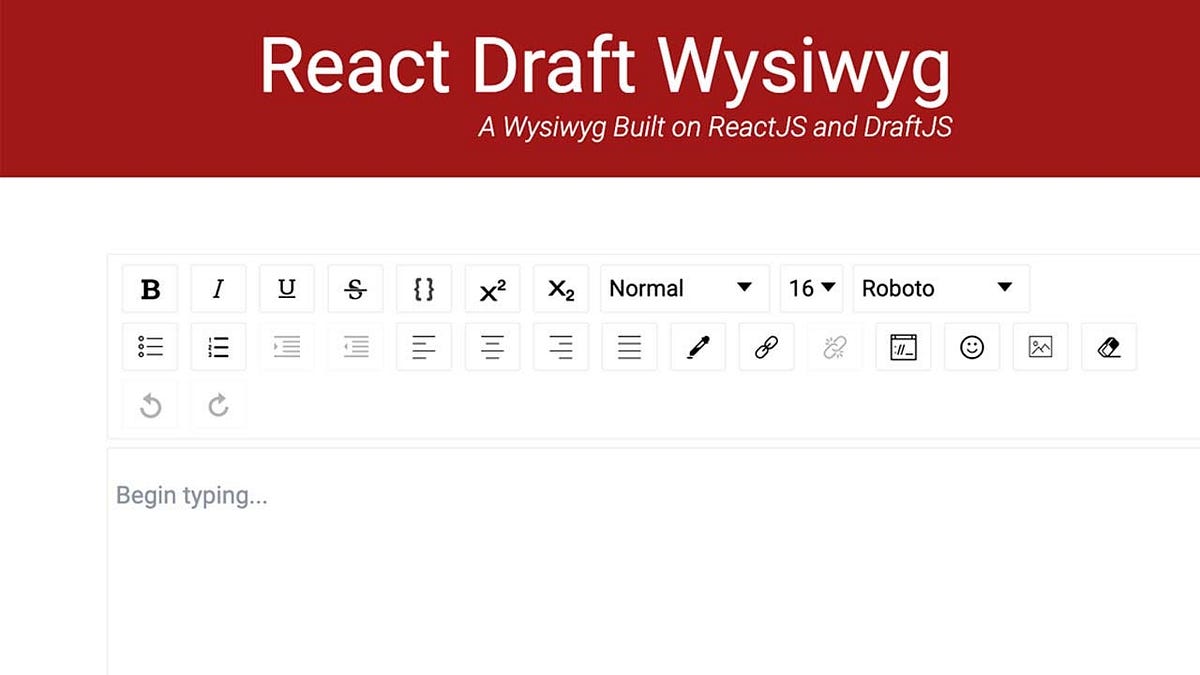The width and height of the screenshot is (1200, 675).
Task: Apply italic styling
Action: pos(218,288)
